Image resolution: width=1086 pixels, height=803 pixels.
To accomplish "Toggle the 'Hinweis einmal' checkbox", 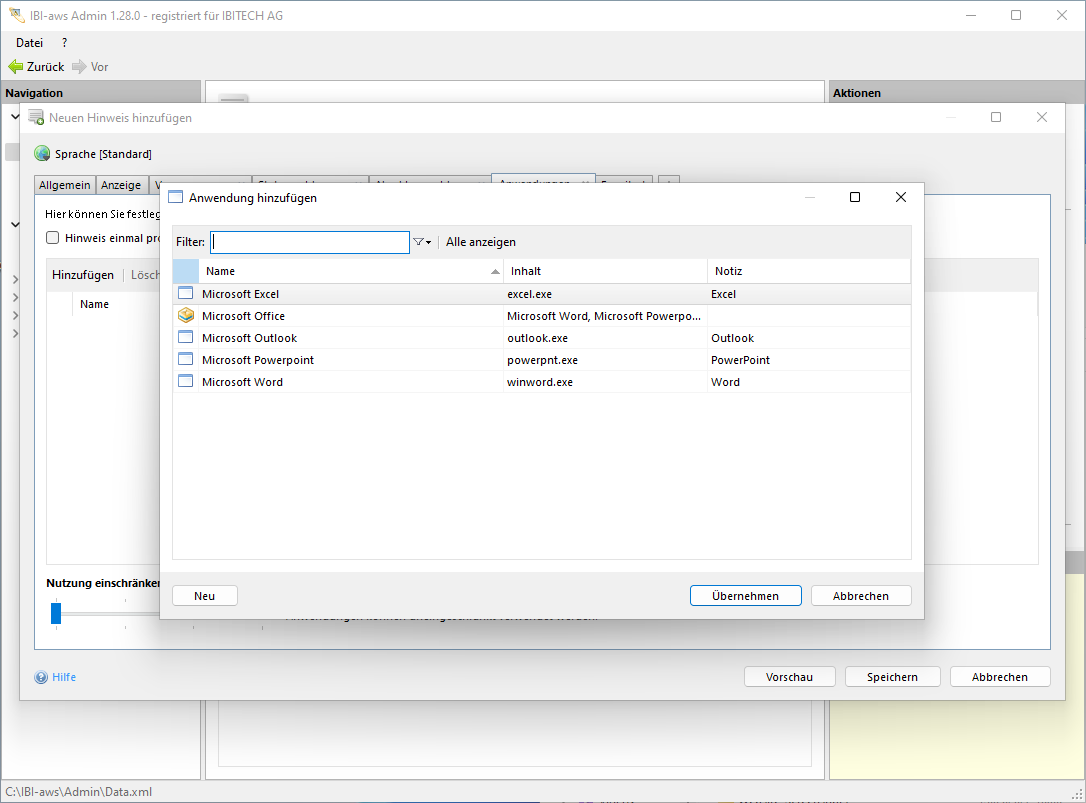I will 53,238.
